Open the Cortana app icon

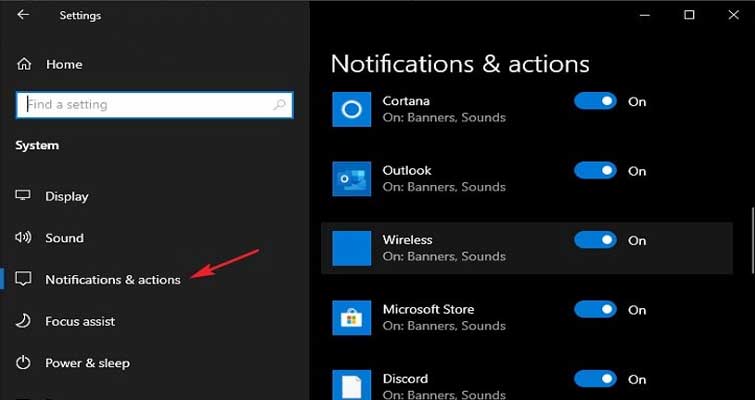pyautogui.click(x=351, y=109)
